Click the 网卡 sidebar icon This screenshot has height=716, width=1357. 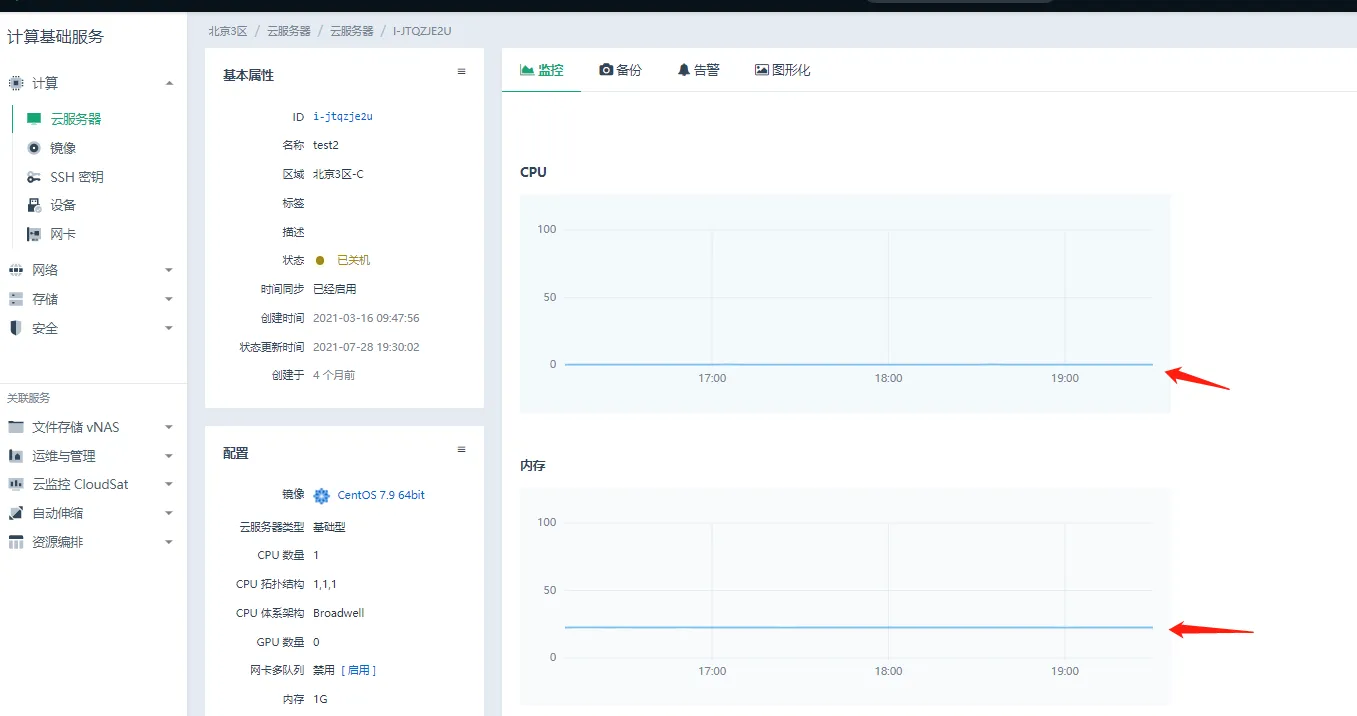34,234
